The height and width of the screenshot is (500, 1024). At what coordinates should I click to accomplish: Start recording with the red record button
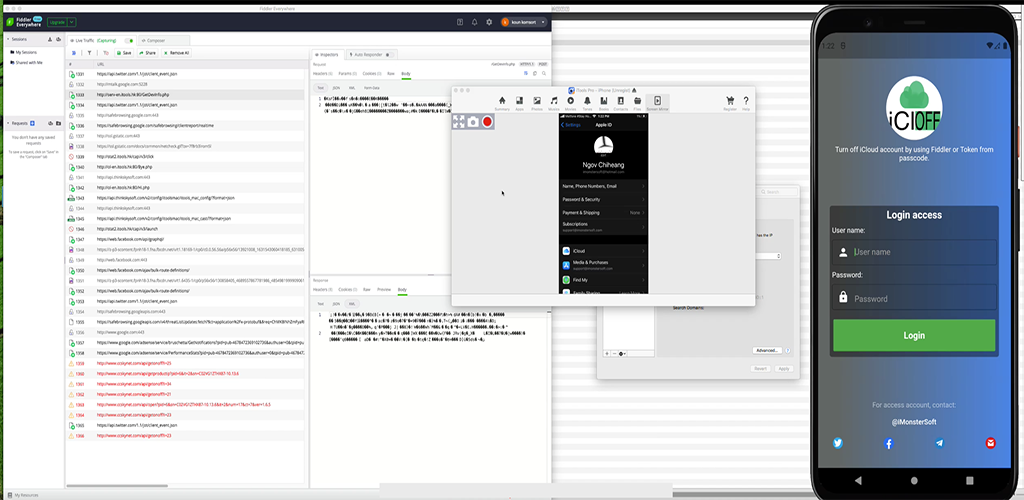coord(487,121)
